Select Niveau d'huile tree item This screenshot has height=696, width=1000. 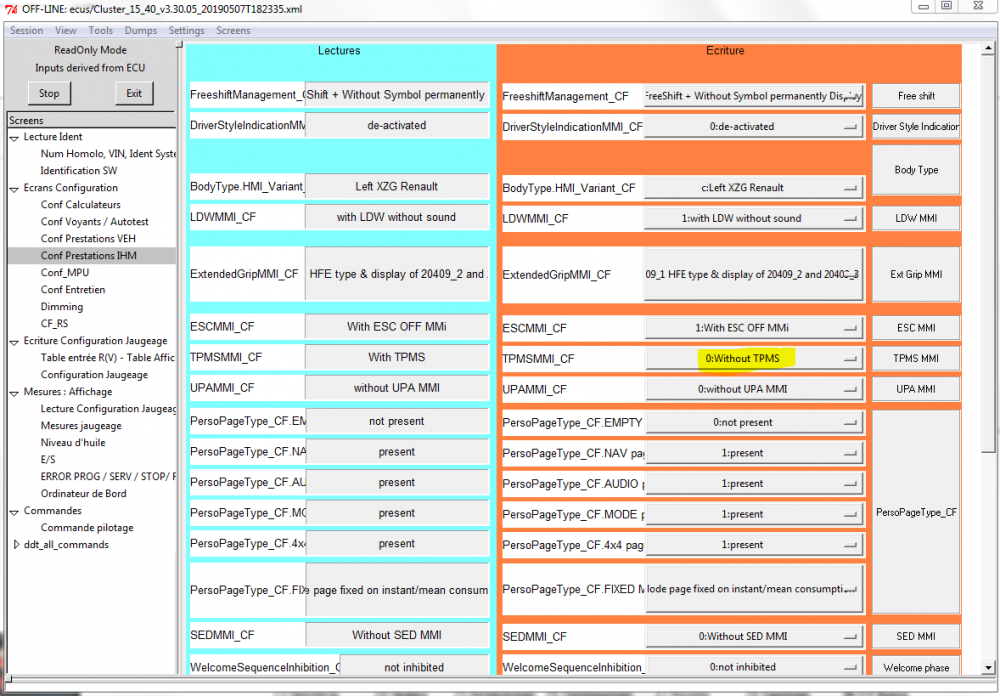pyautogui.click(x=73, y=443)
